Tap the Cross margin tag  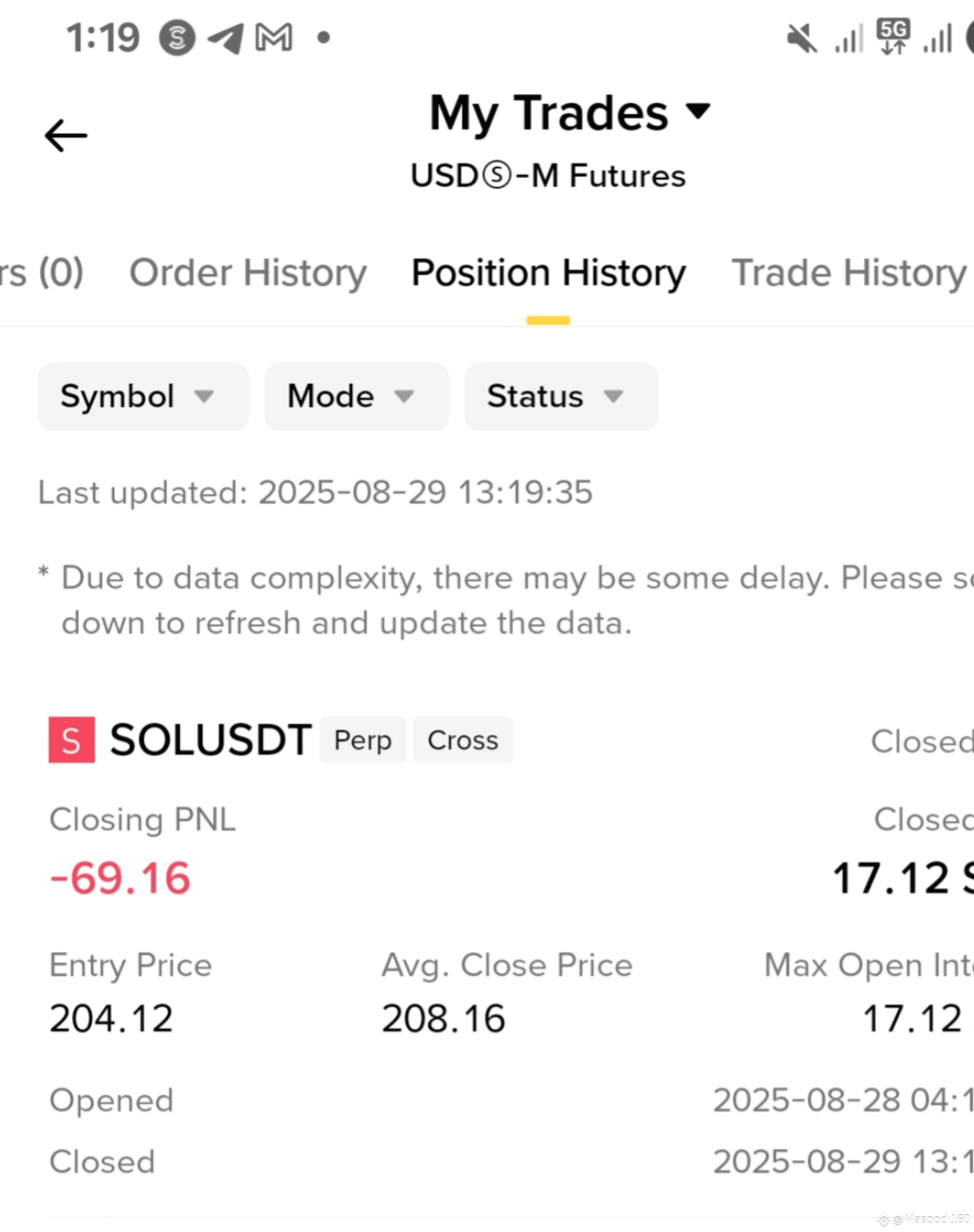tap(462, 740)
